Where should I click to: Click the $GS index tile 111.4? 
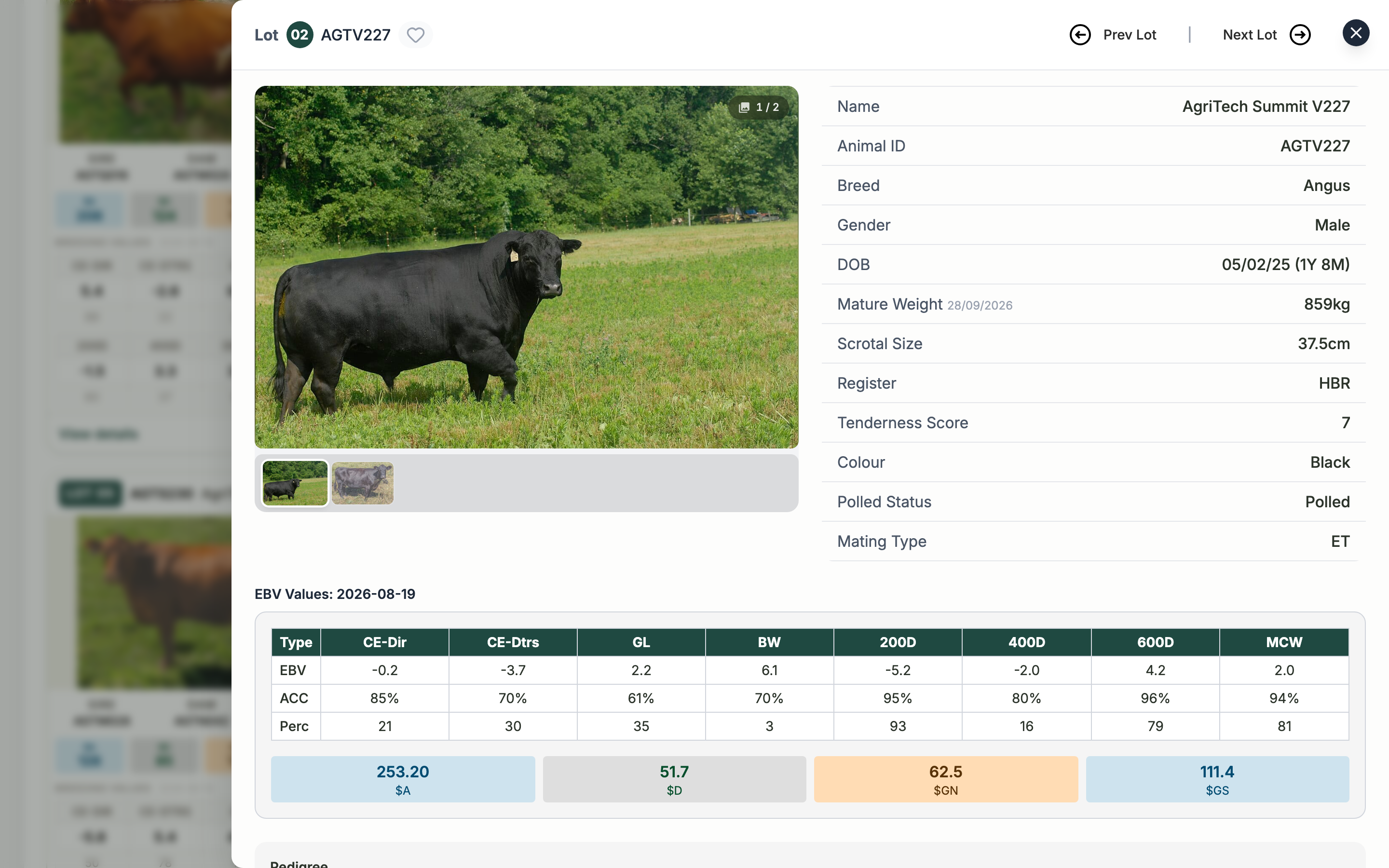pyautogui.click(x=1217, y=779)
